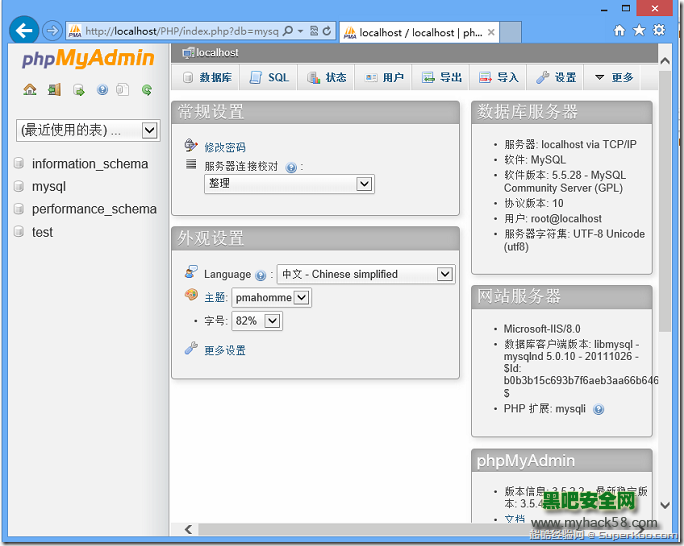Open the pmahomme theme dropdown
684x546 pixels.
pyautogui.click(x=271, y=298)
